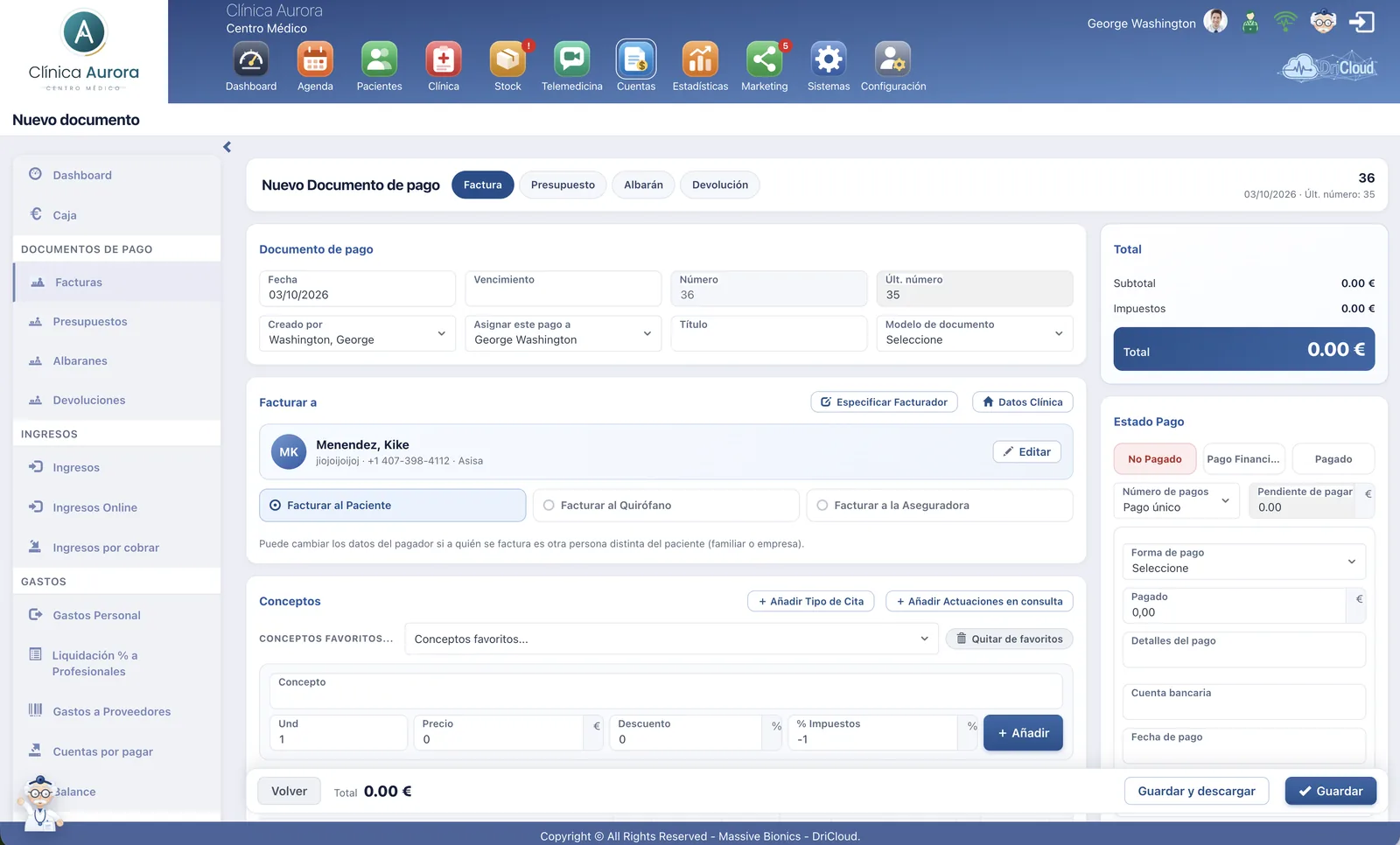The height and width of the screenshot is (845, 1400).
Task: Select Facturar al Paciente option
Action: pyautogui.click(x=392, y=506)
